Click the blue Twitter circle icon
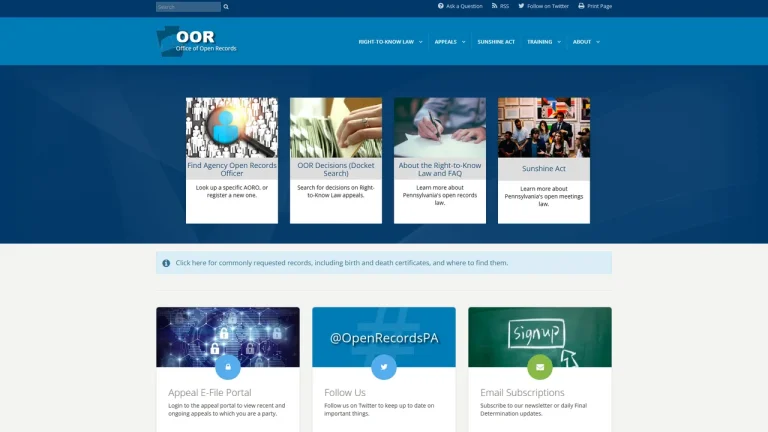Viewport: 768px width, 432px height. click(384, 367)
